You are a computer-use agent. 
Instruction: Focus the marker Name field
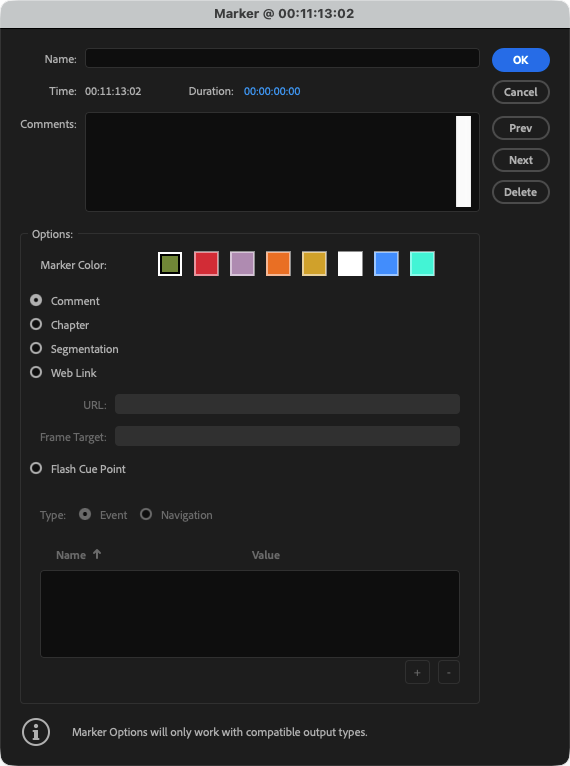click(x=282, y=58)
